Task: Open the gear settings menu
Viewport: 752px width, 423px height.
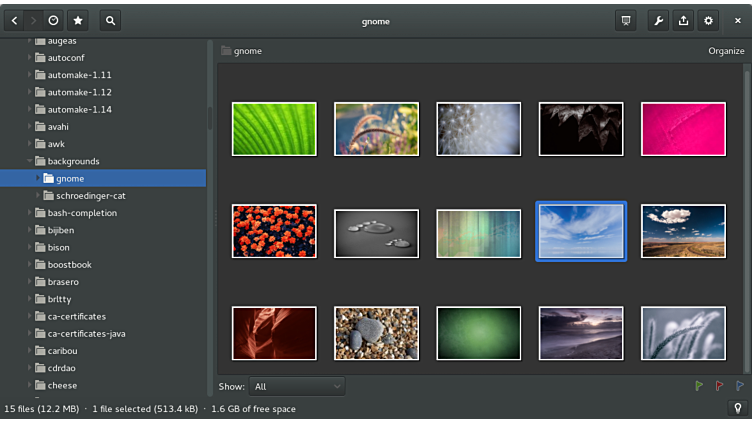Action: [x=708, y=20]
